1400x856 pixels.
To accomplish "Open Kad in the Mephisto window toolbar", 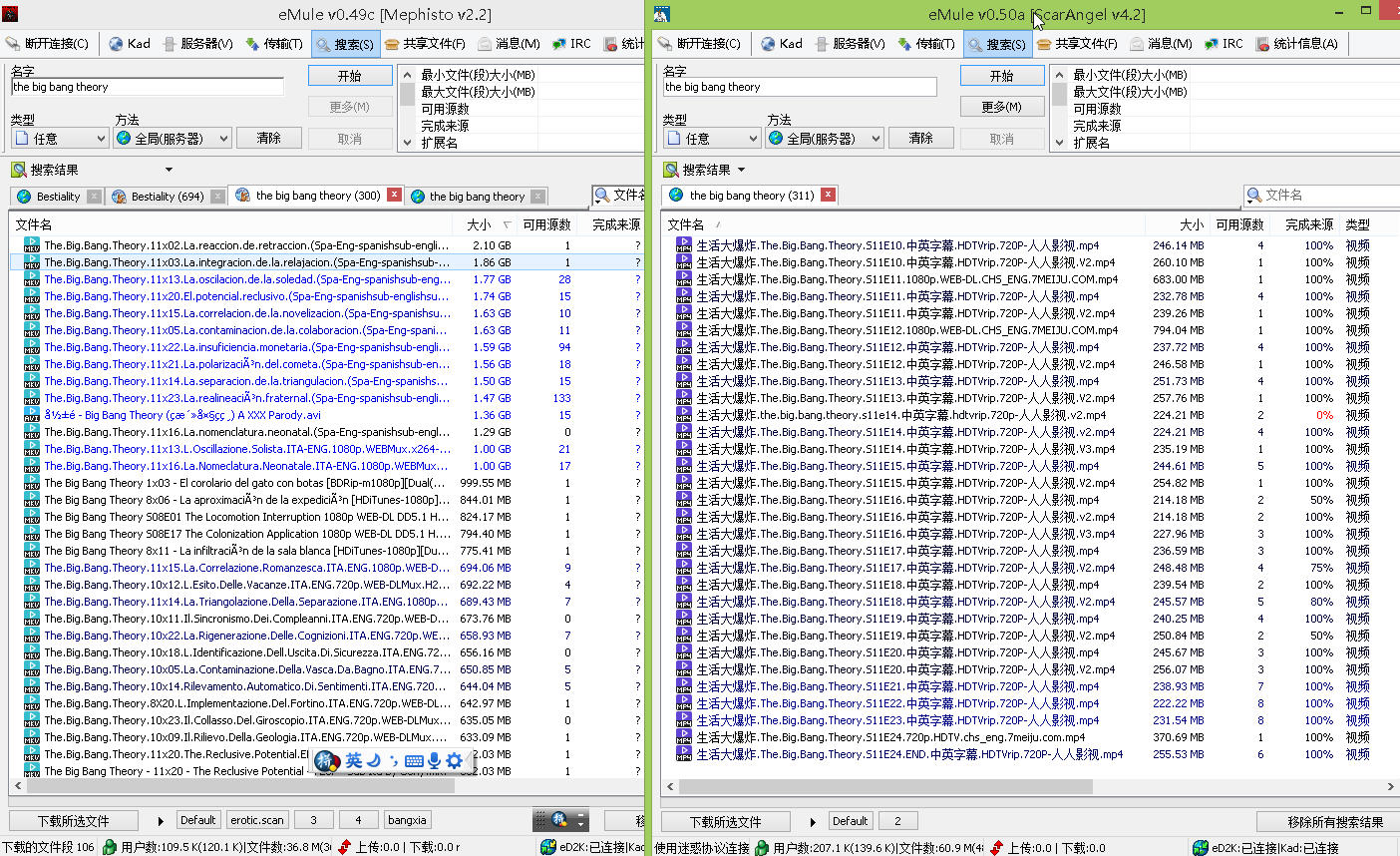I will tap(130, 43).
